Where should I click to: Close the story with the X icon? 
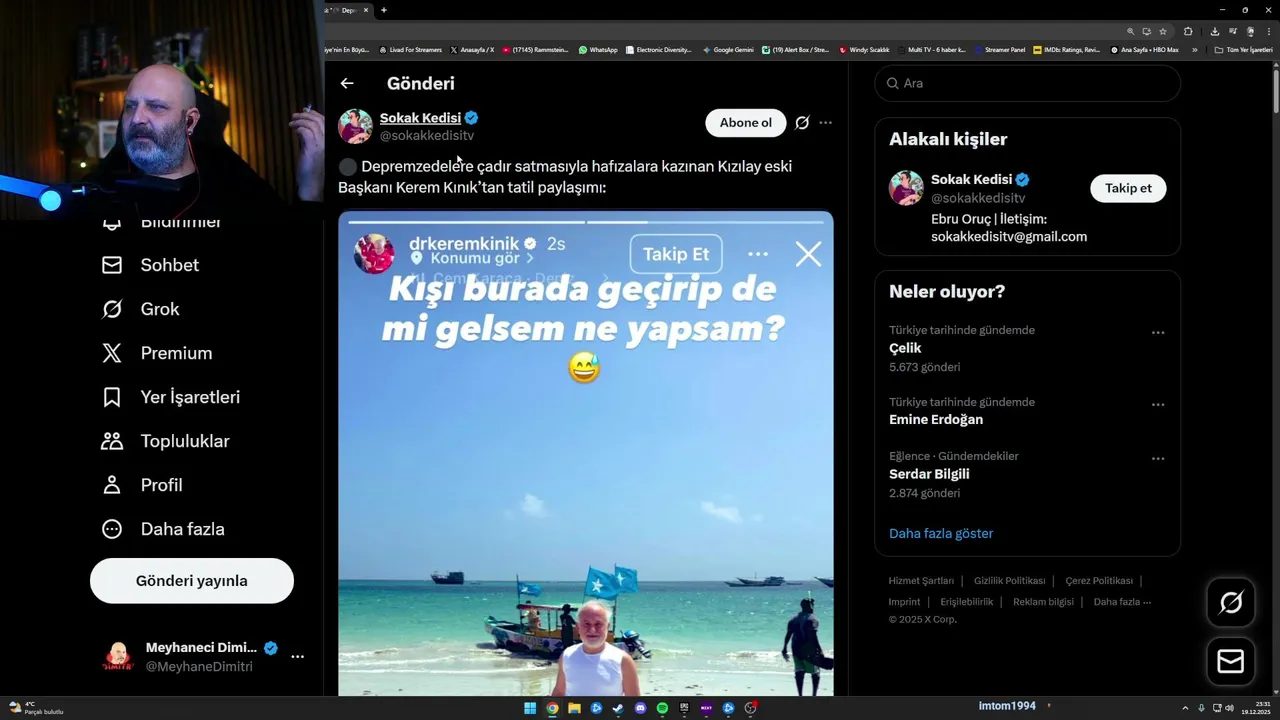pyautogui.click(x=808, y=254)
